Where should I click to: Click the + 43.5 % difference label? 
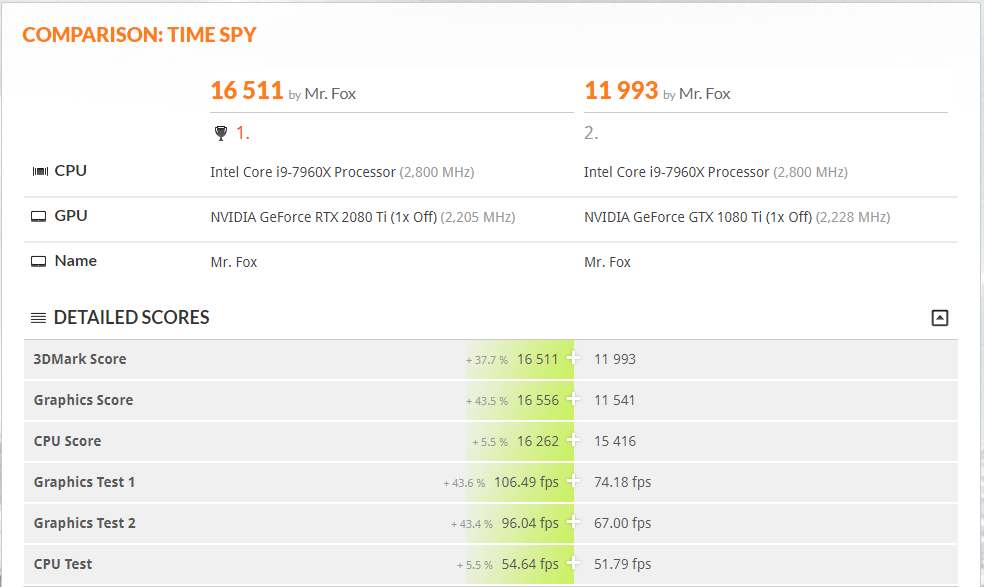pos(486,401)
